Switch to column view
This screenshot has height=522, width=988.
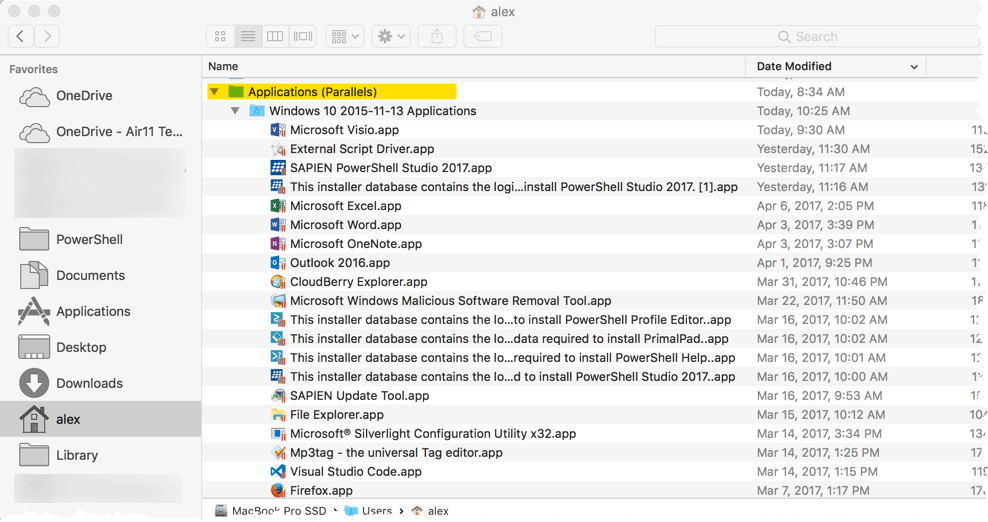tap(275, 37)
